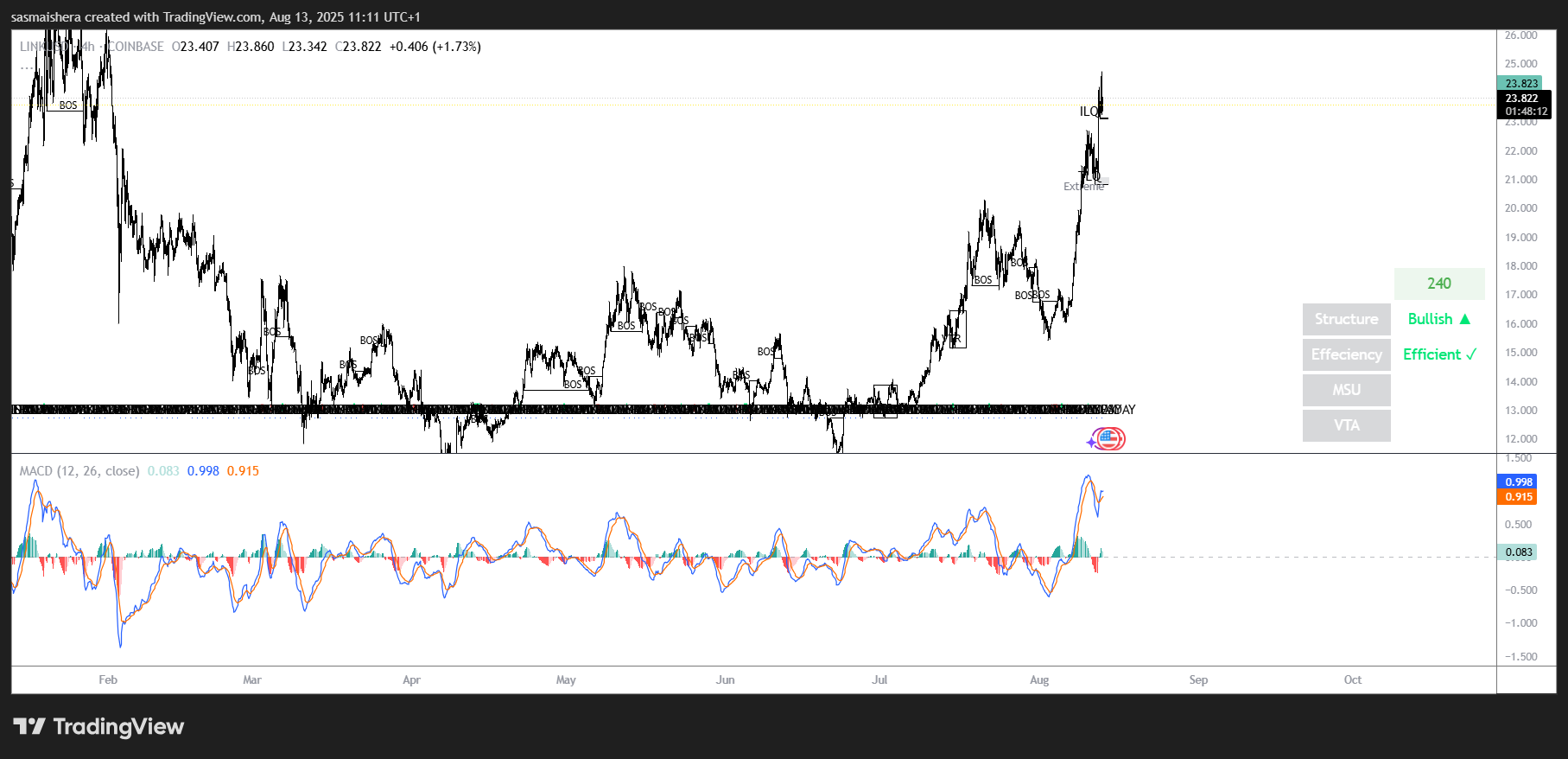This screenshot has width=1568, height=759.
Task: Click Aug on the time axis
Action: click(x=1039, y=680)
